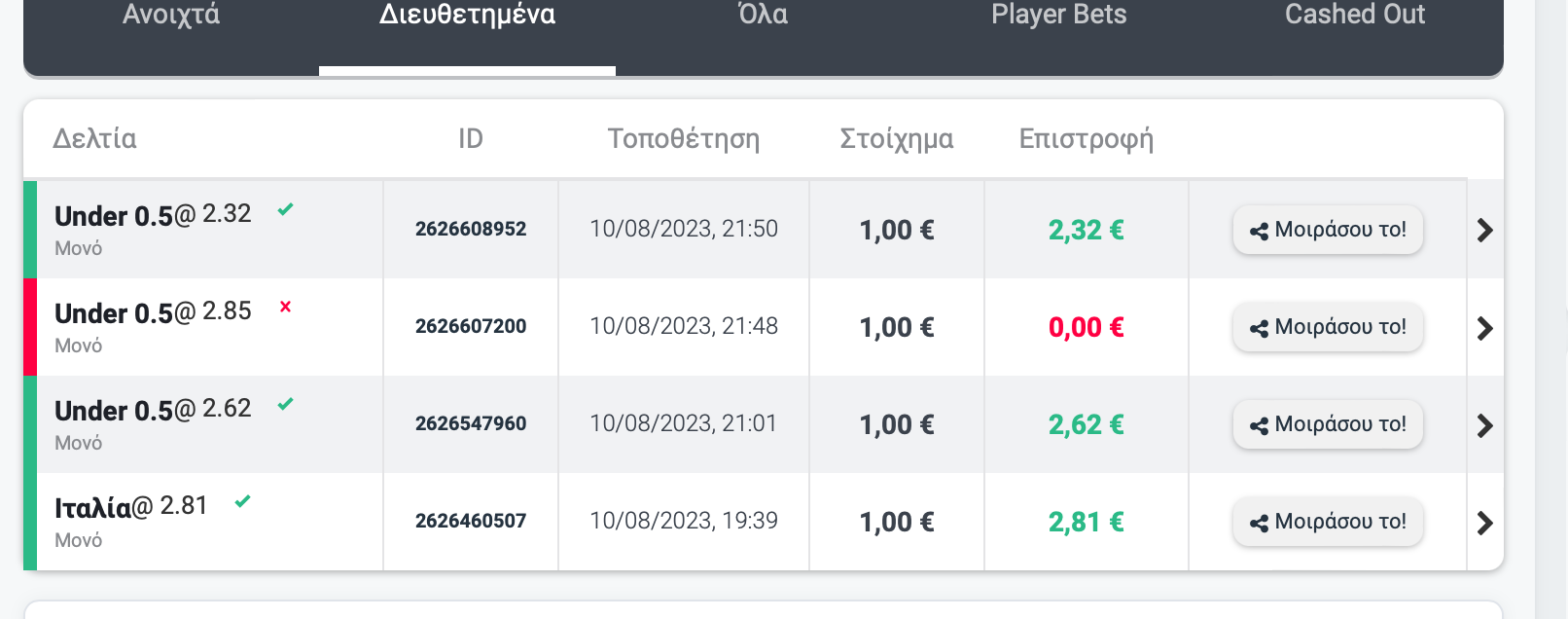The image size is (1568, 619).
Task: Expand bet 2626607200 details chevron
Action: coord(1484,328)
